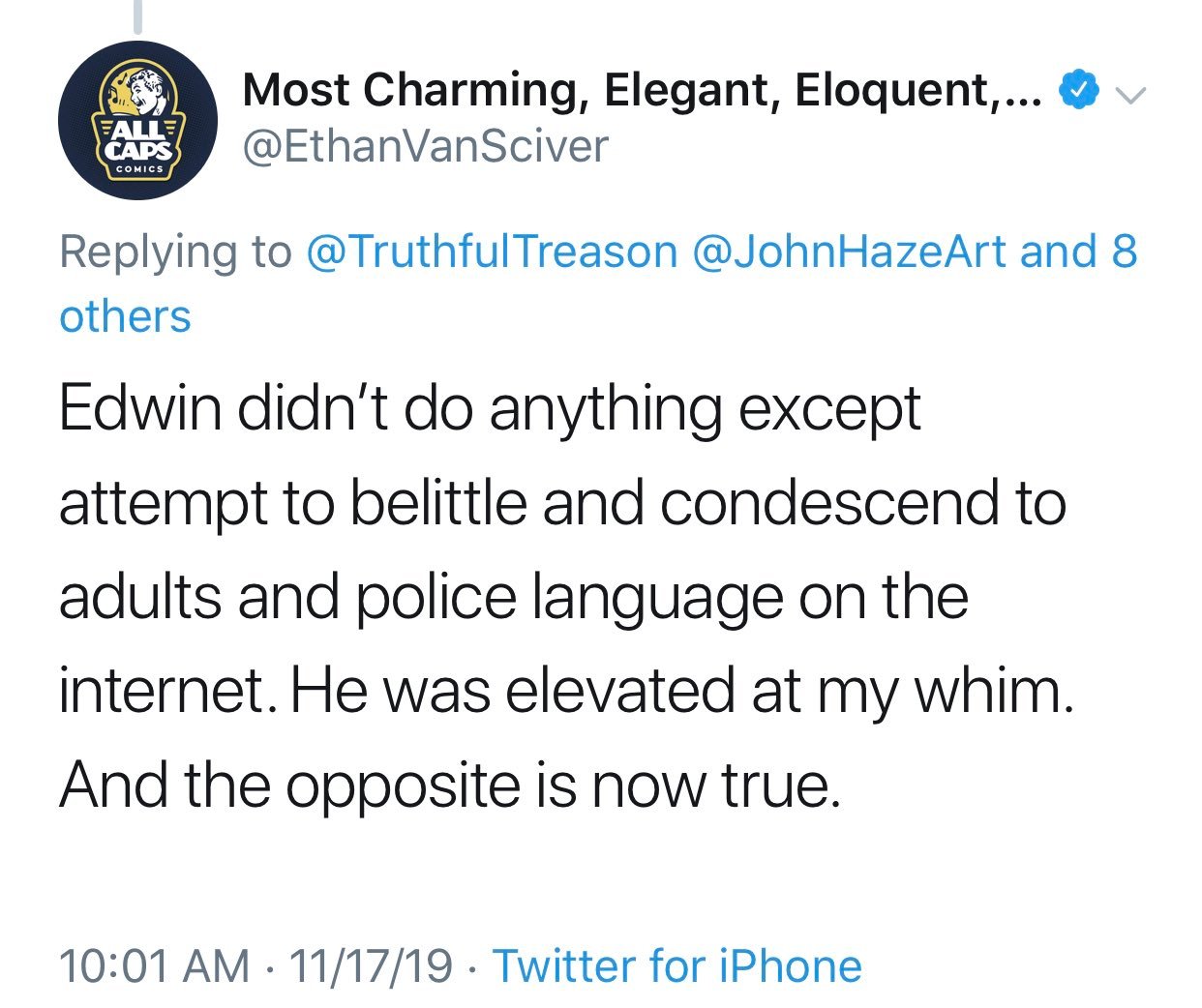This screenshot has width=1202, height=1008.
Task: Open the @TruthfulTreason mention
Action: [492, 252]
